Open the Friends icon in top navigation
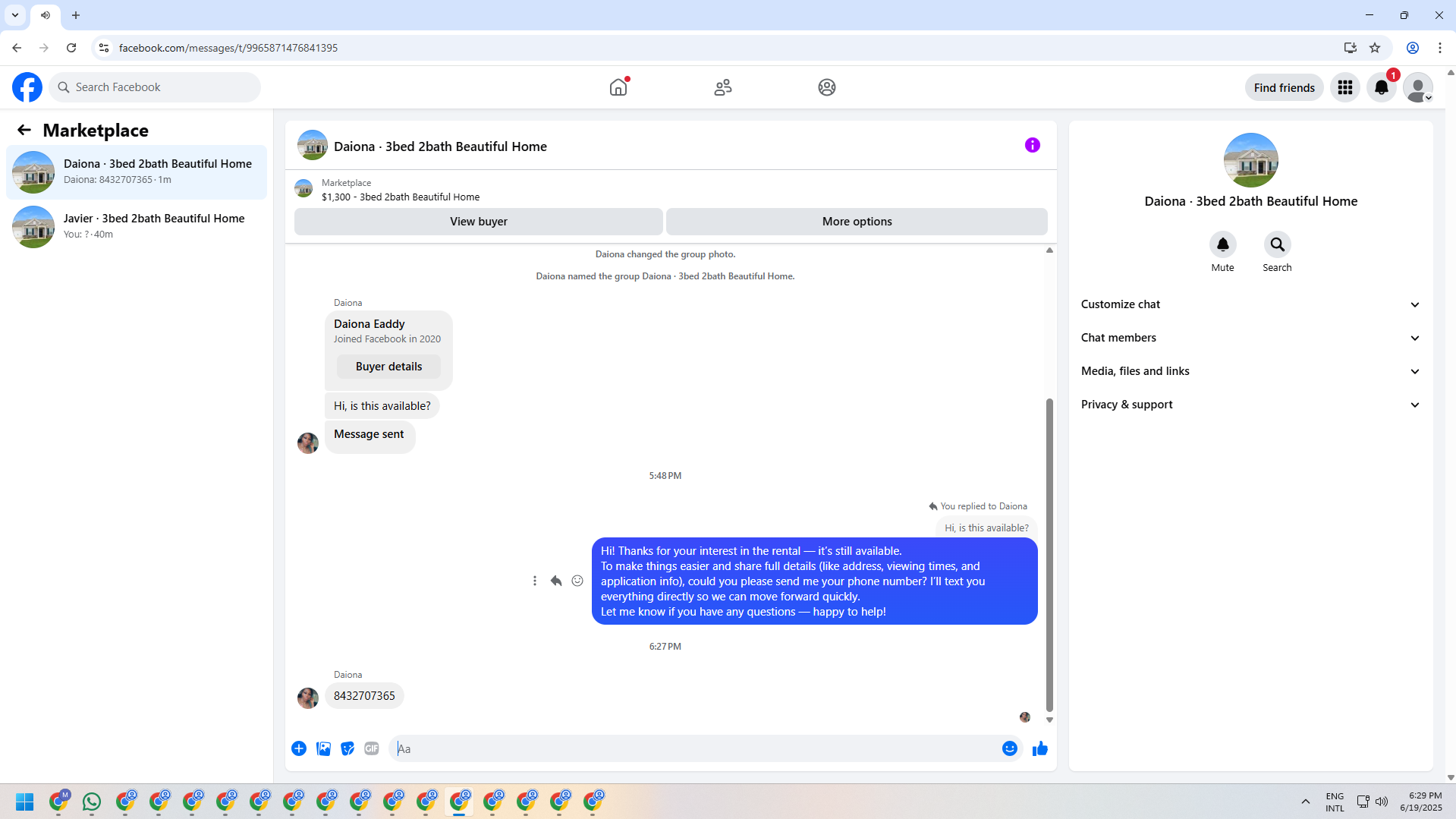The width and height of the screenshot is (1456, 819). pyautogui.click(x=723, y=87)
